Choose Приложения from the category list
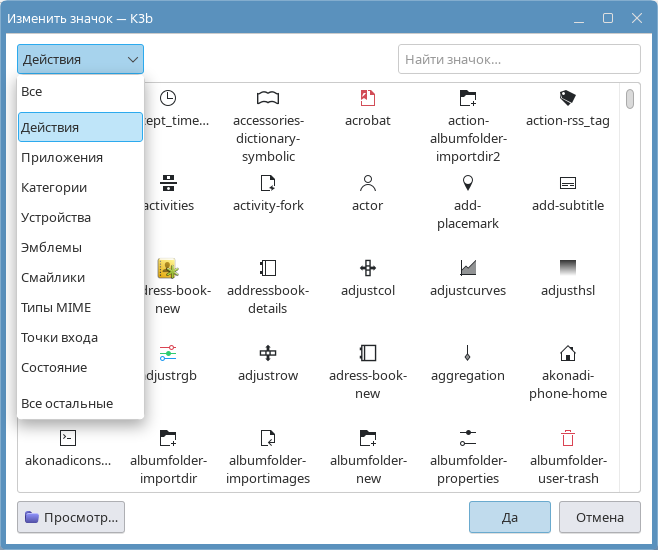This screenshot has height=550, width=658. 62,158
